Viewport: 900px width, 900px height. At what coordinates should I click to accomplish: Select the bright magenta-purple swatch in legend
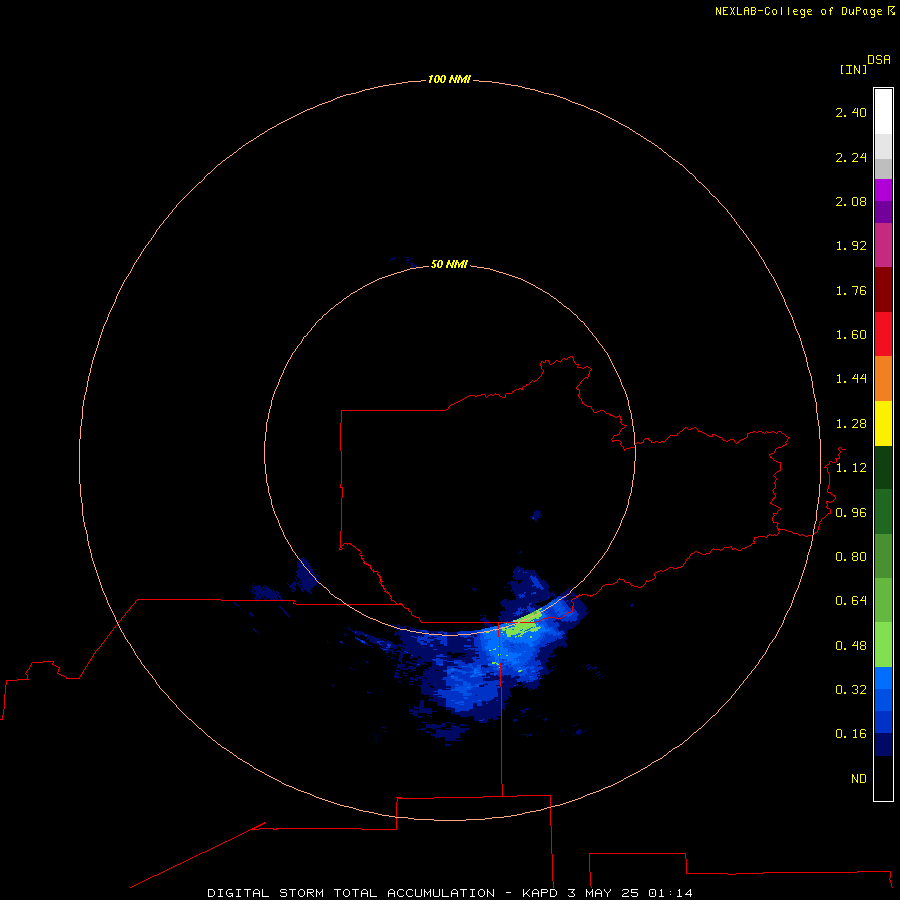883,190
